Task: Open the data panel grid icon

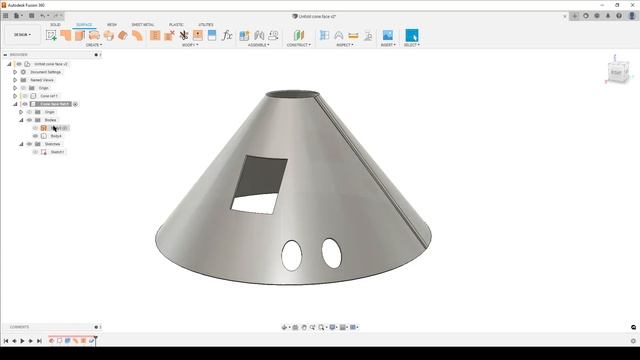Action: (x=6, y=16)
